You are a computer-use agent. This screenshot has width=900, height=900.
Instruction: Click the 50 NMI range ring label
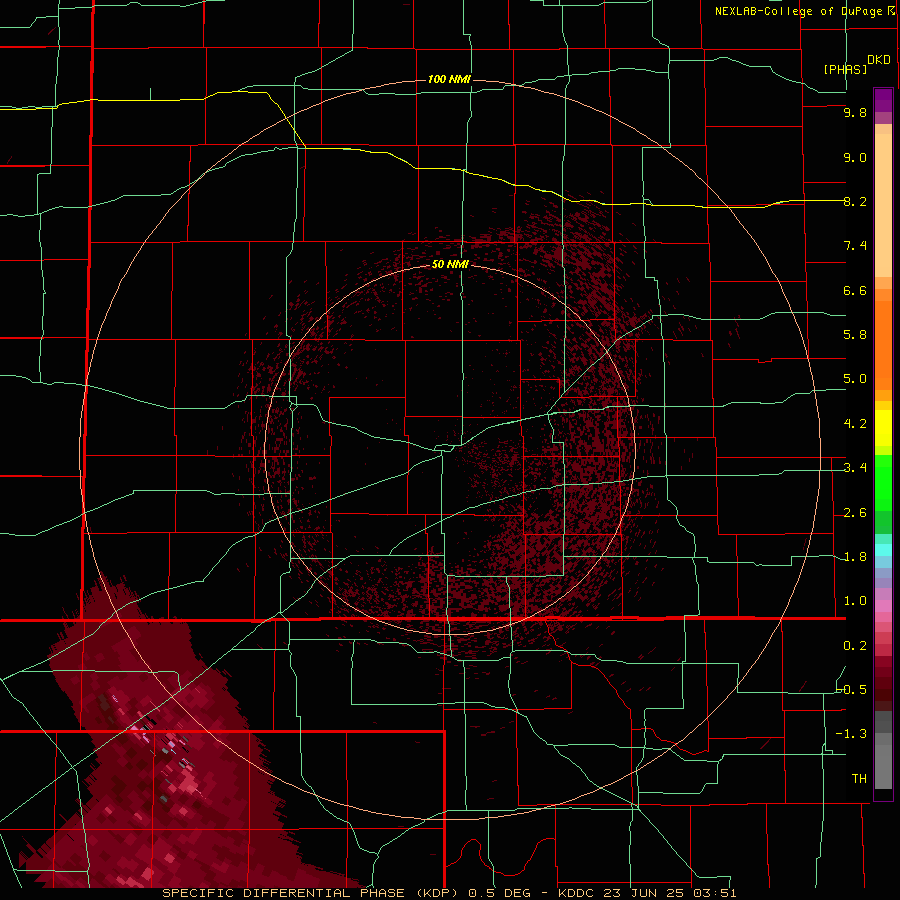coord(450,264)
